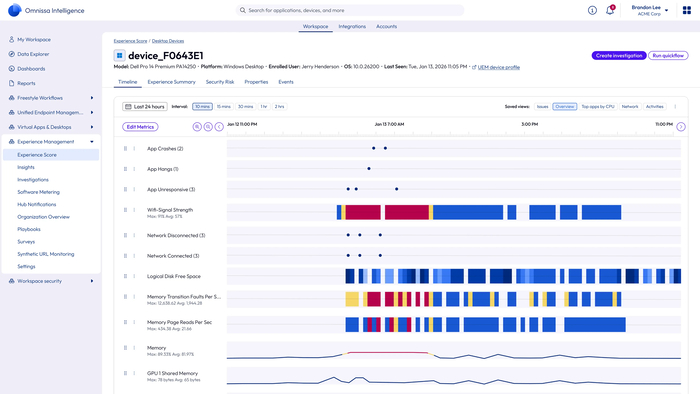
Task: Click the calendar icon in Last 24 hours
Action: coord(128,107)
